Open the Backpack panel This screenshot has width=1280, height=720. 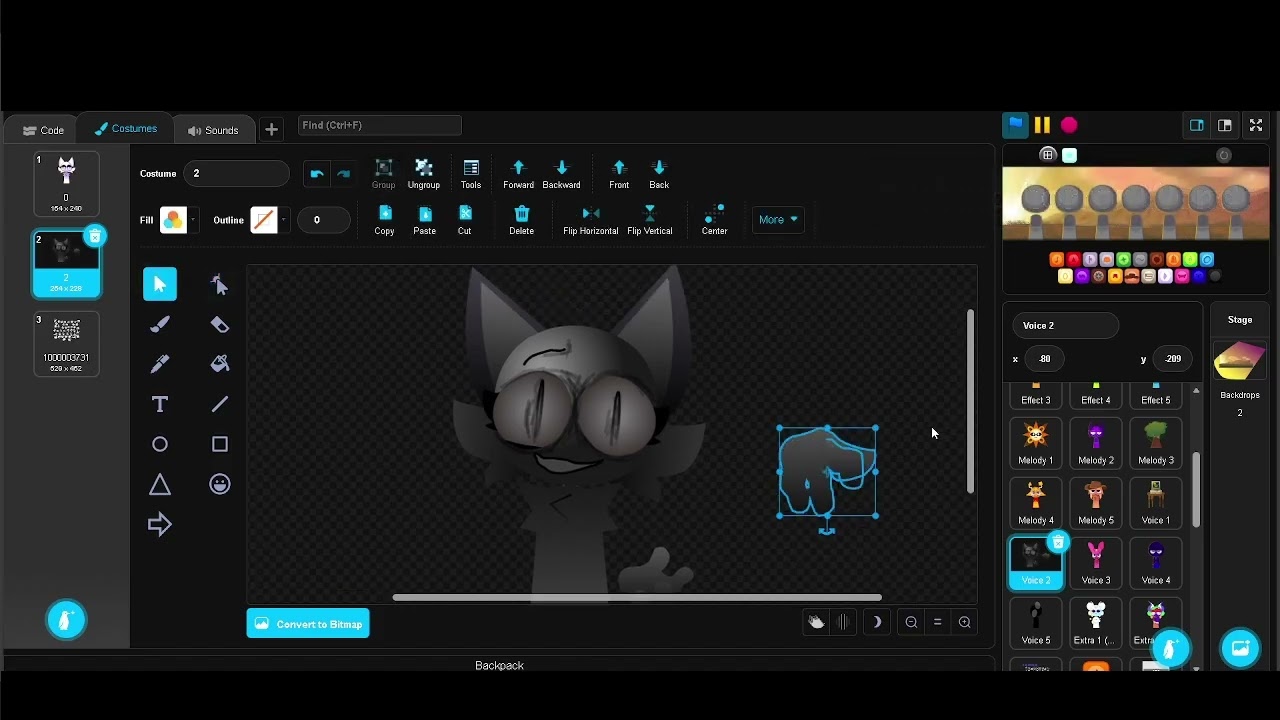pos(499,665)
